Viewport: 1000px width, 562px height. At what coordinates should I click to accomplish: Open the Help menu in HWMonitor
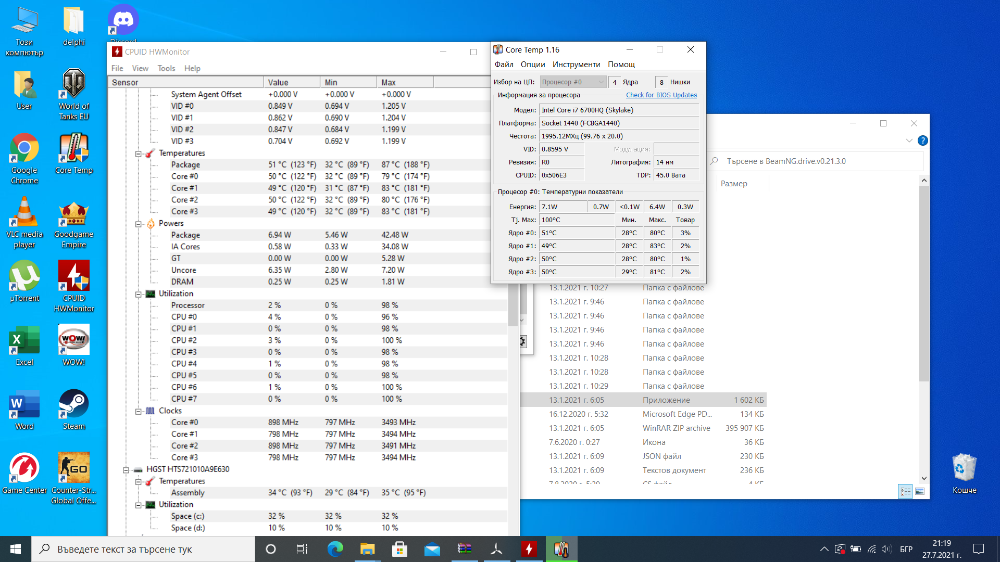pyautogui.click(x=192, y=68)
